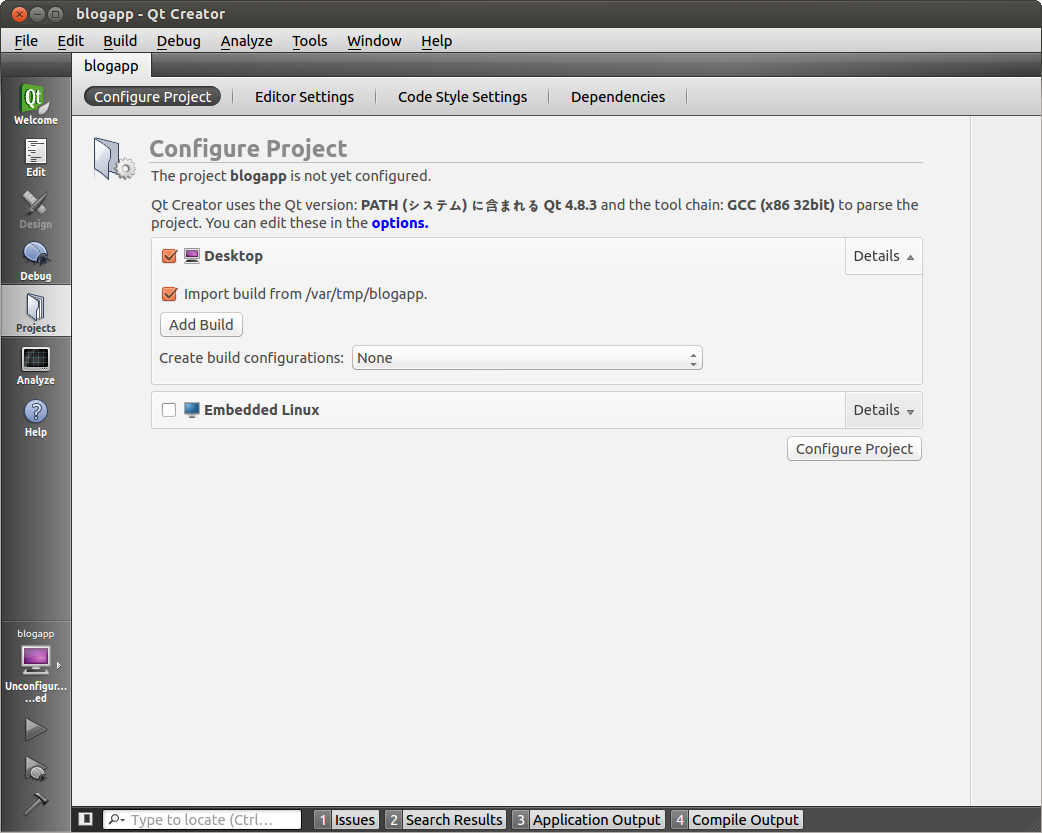Open the Create build configurations dropdown

527,358
